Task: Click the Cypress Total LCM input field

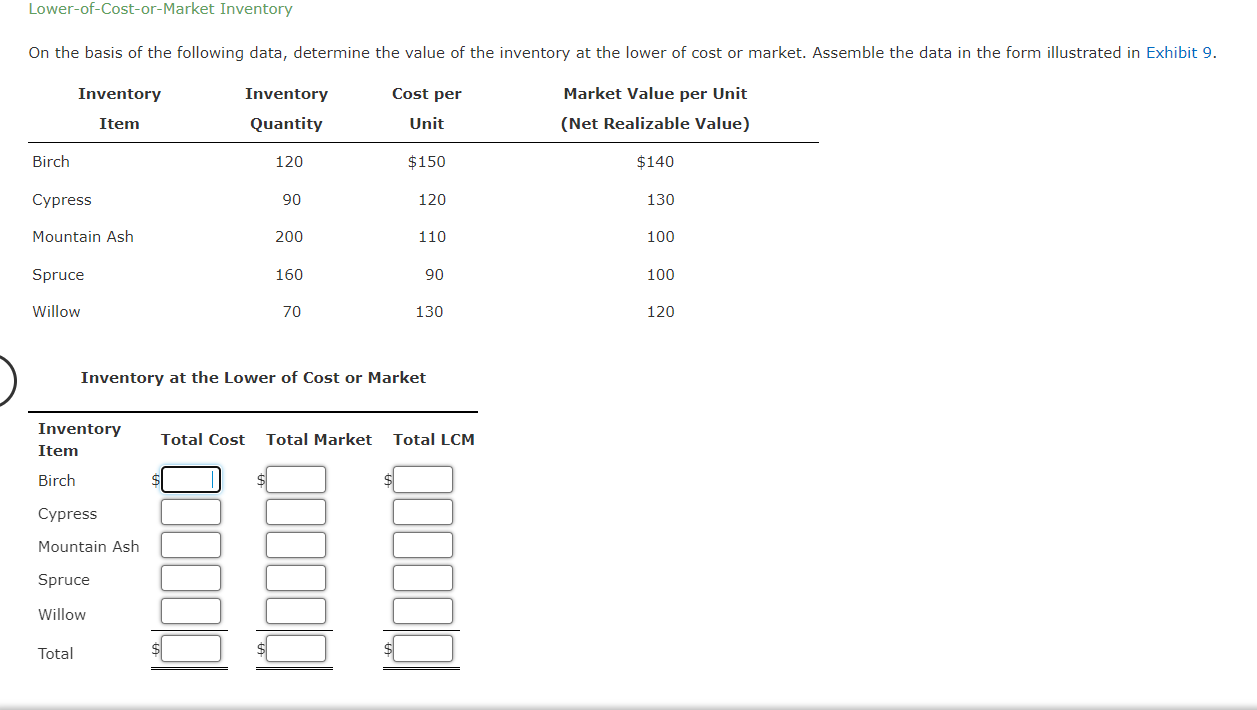Action: (422, 511)
